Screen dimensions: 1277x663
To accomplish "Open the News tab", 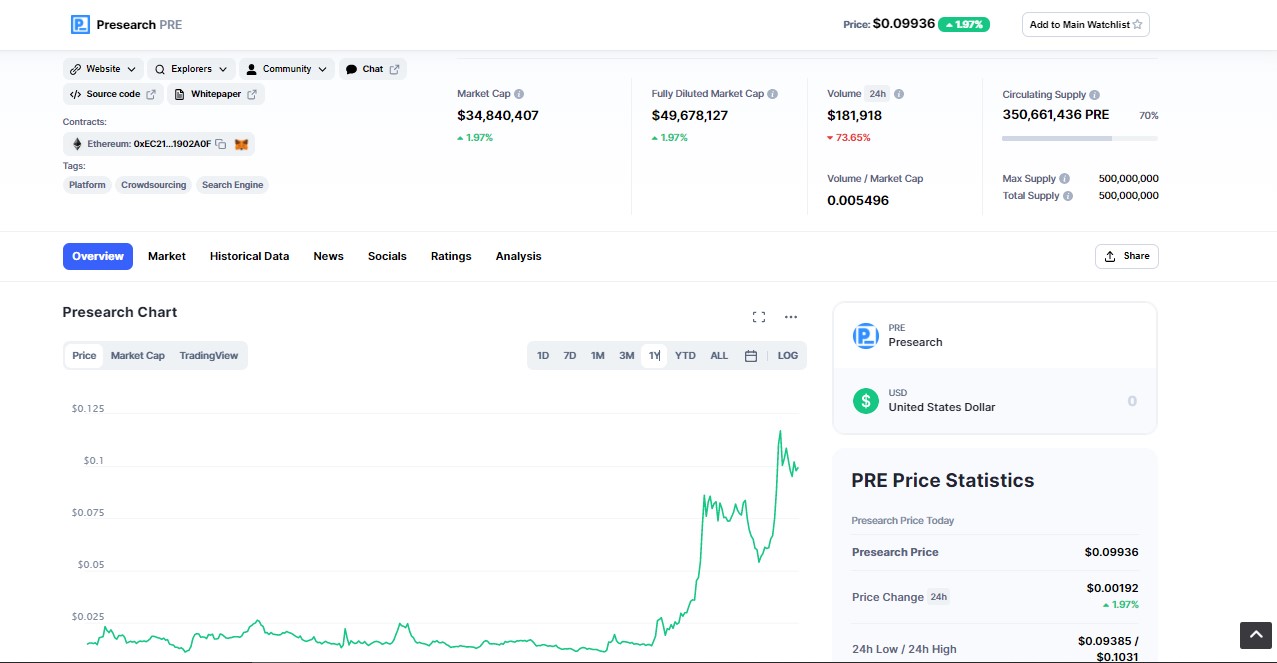I will pyautogui.click(x=328, y=256).
